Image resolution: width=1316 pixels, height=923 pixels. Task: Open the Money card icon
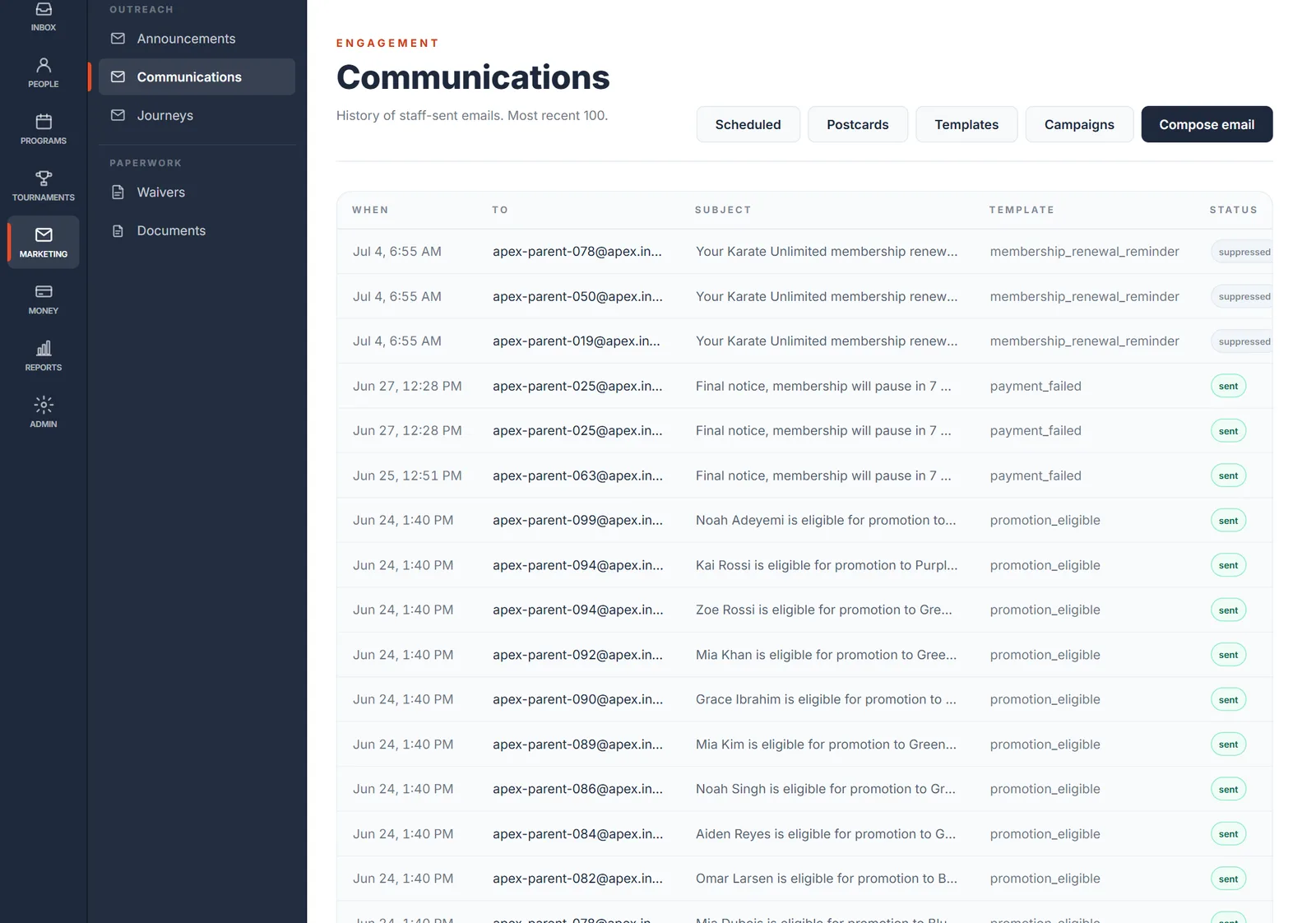pyautogui.click(x=44, y=292)
